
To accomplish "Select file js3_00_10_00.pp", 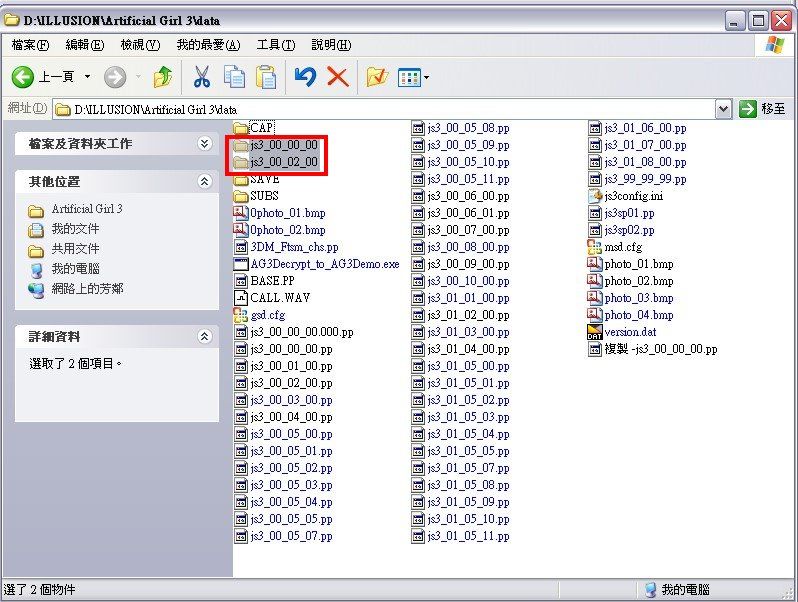I will [468, 281].
